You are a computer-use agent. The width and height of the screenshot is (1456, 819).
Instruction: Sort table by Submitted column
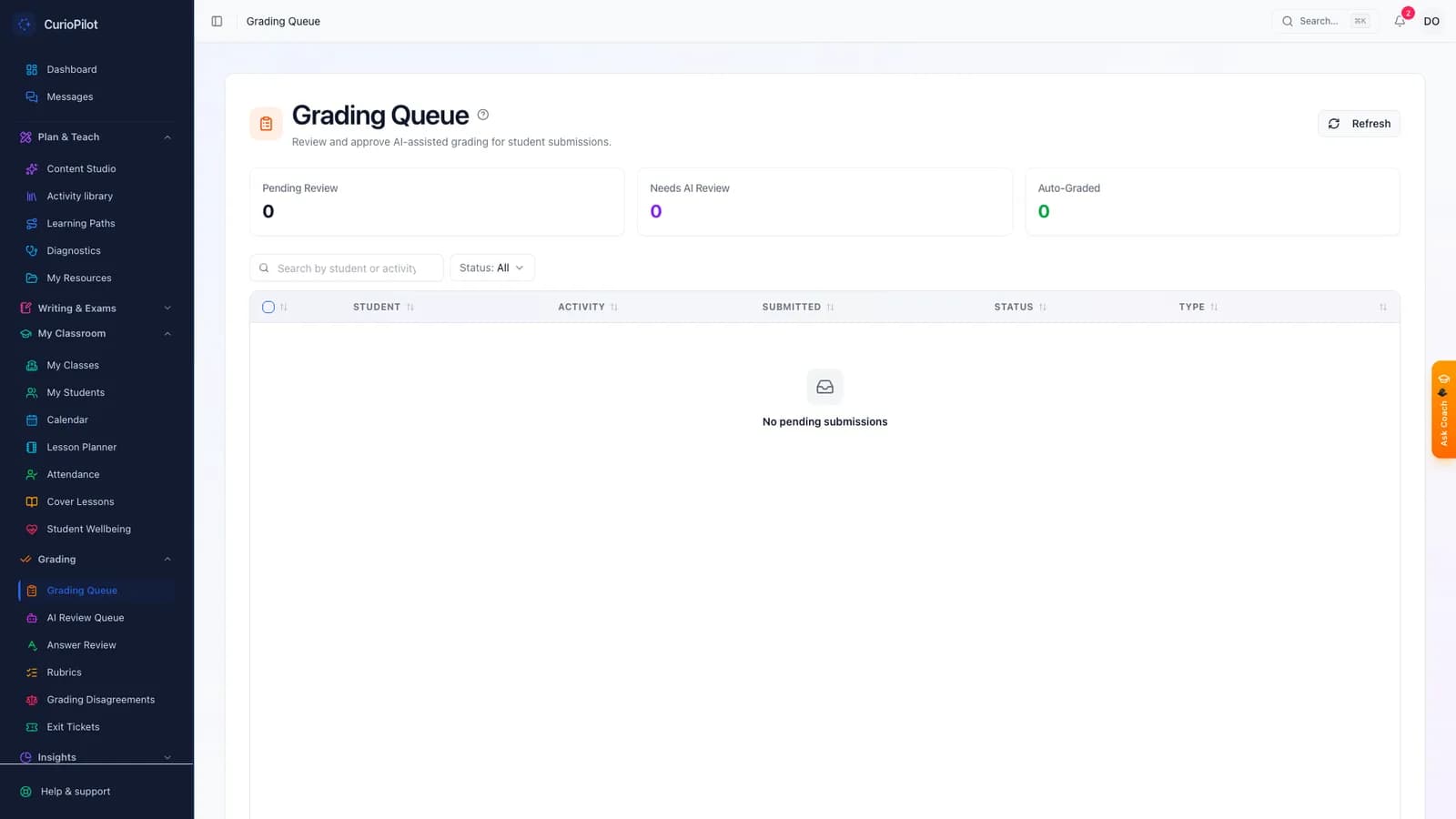(x=798, y=307)
